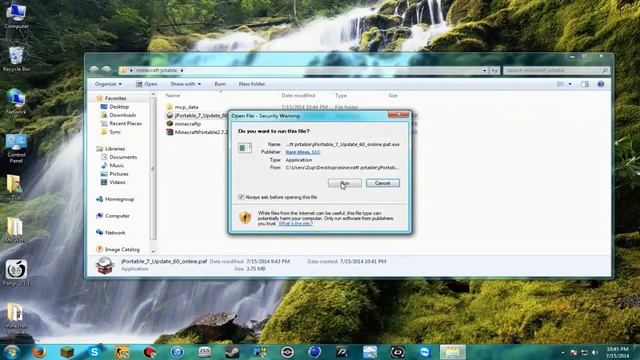Open Explorer help (question mark icon)

[601, 84]
